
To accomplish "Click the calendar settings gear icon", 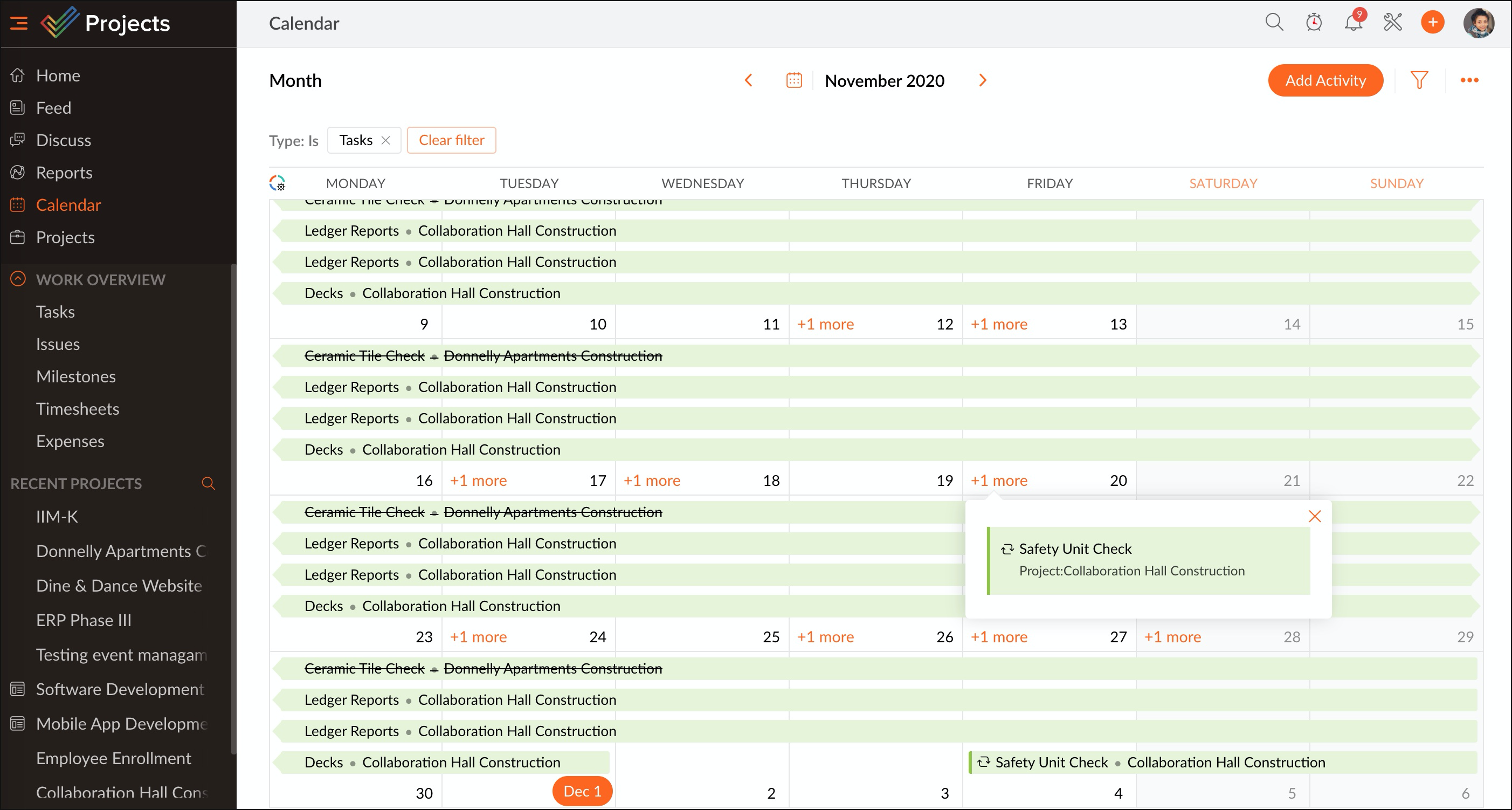I will tap(278, 183).
